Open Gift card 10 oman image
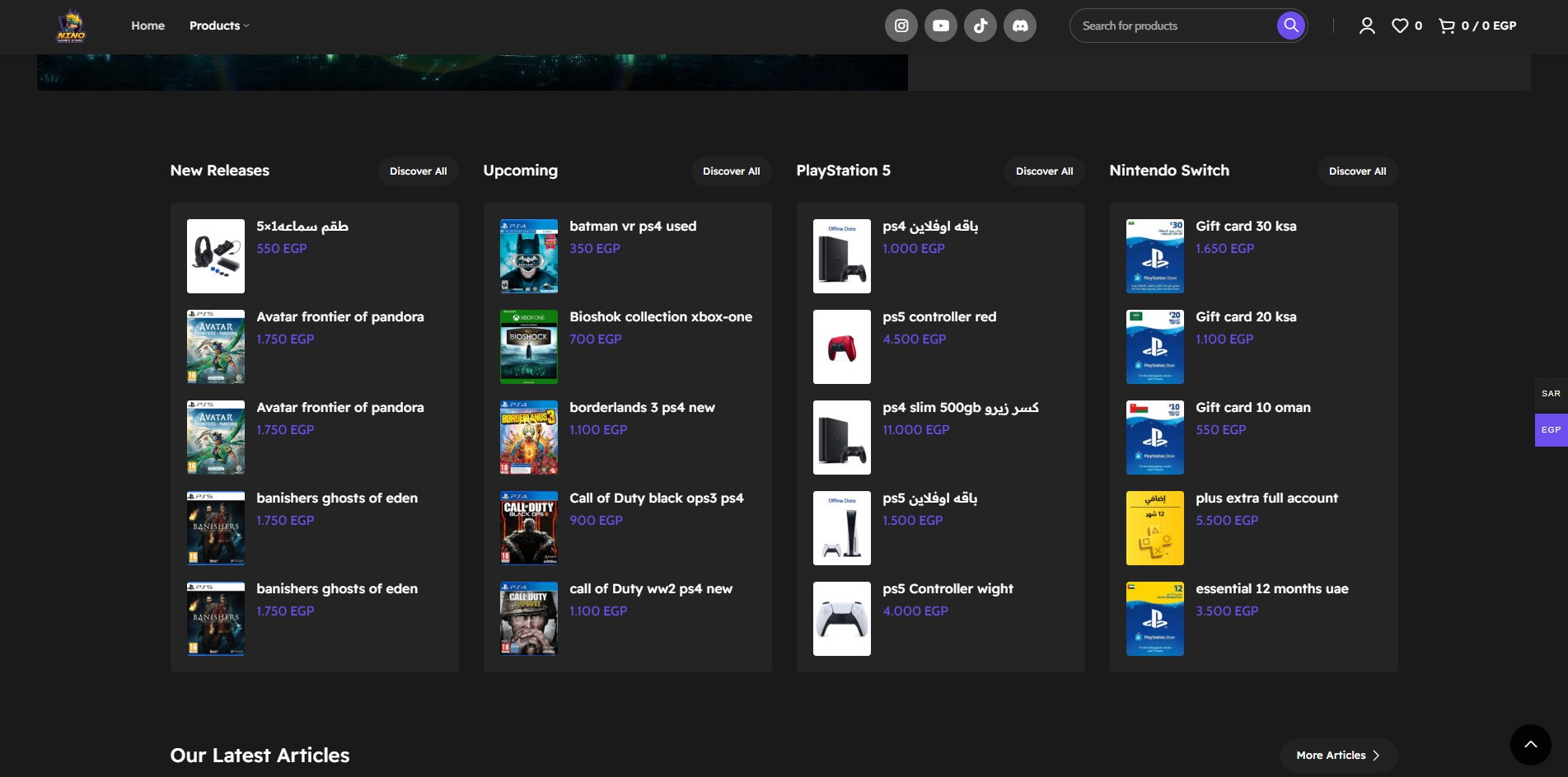The height and width of the screenshot is (777, 1568). pos(1155,438)
